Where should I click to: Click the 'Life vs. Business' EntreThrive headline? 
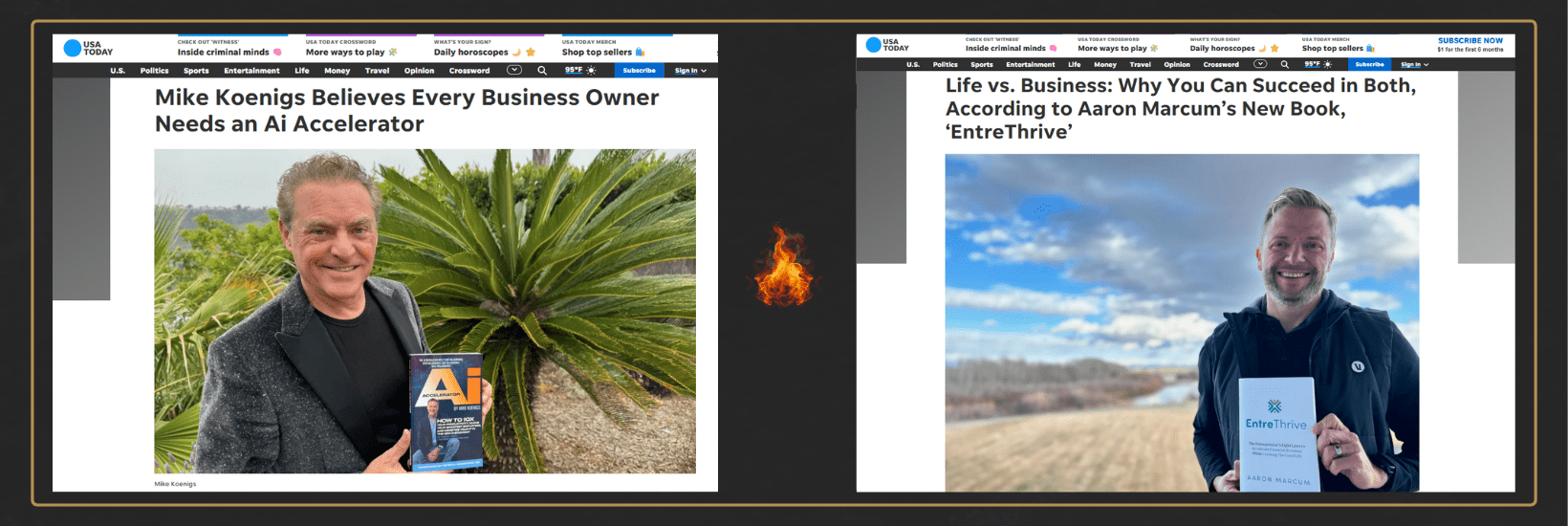pos(1181,108)
